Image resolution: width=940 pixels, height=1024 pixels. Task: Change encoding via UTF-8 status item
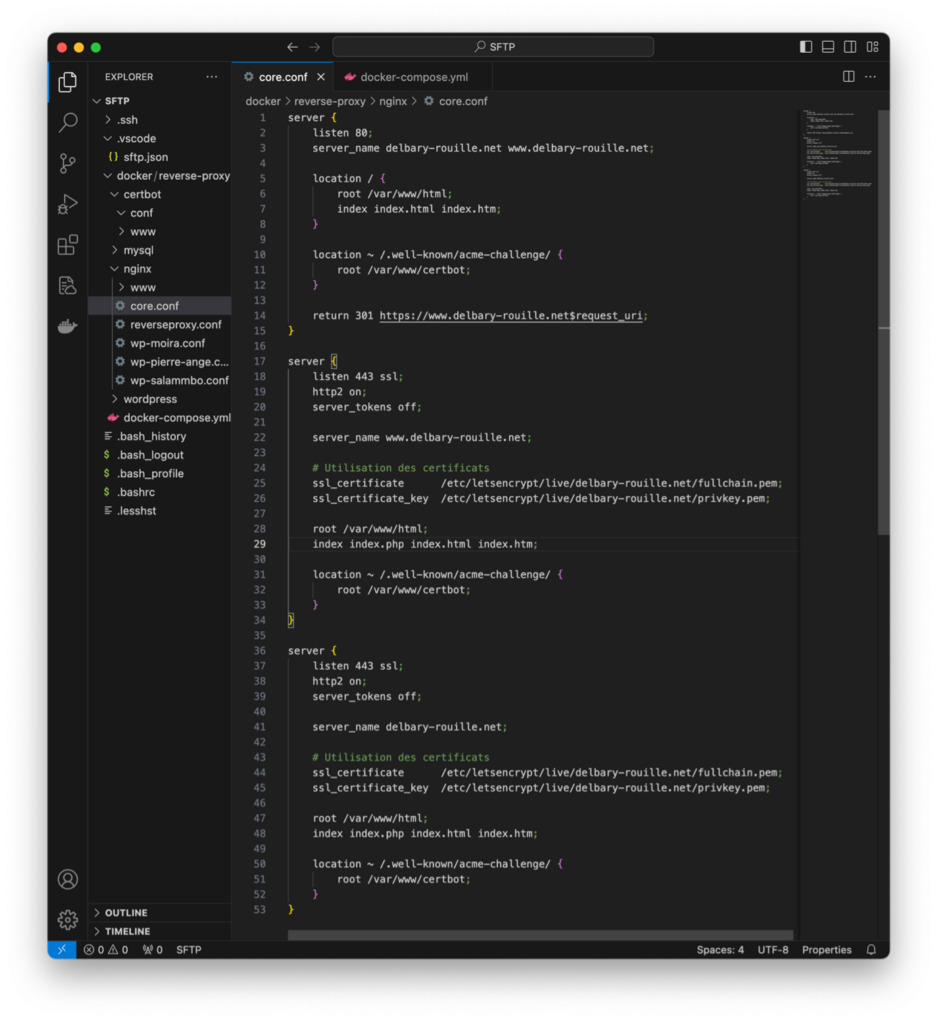point(773,950)
